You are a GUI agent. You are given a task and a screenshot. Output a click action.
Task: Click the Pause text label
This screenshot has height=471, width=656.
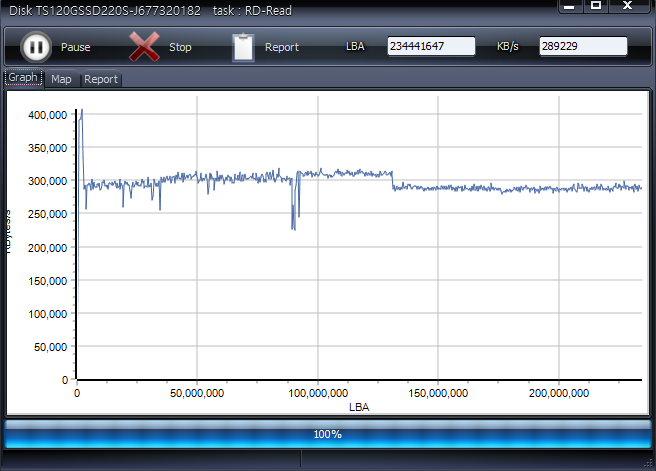75,48
